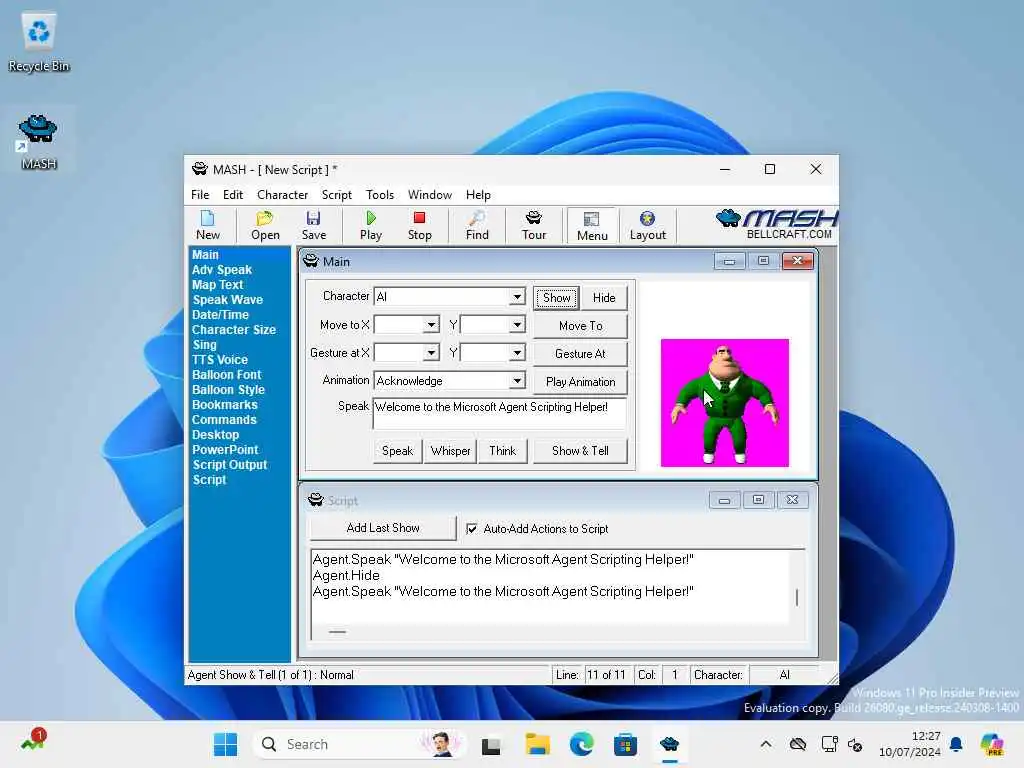Click the Add Last Show button
This screenshot has width=1024, height=768.
pos(383,528)
